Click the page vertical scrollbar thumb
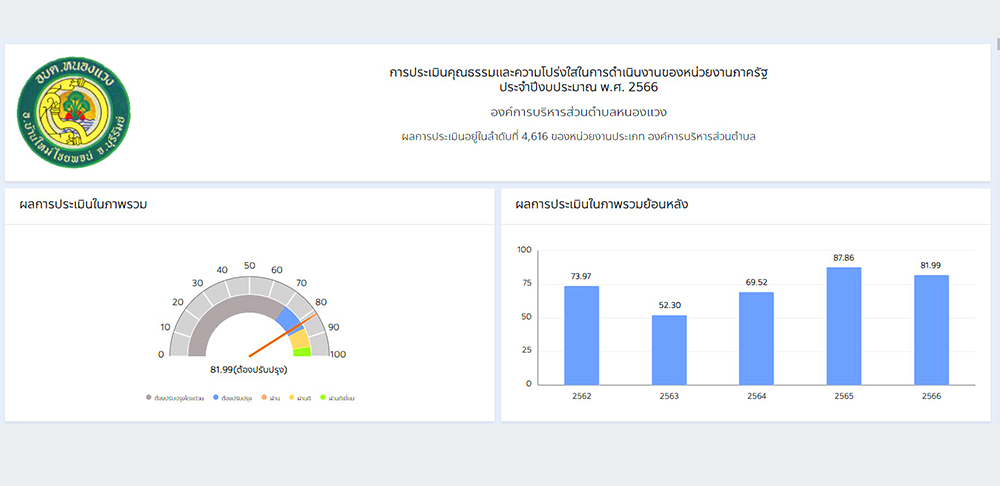The image size is (1000, 486). [x=997, y=43]
